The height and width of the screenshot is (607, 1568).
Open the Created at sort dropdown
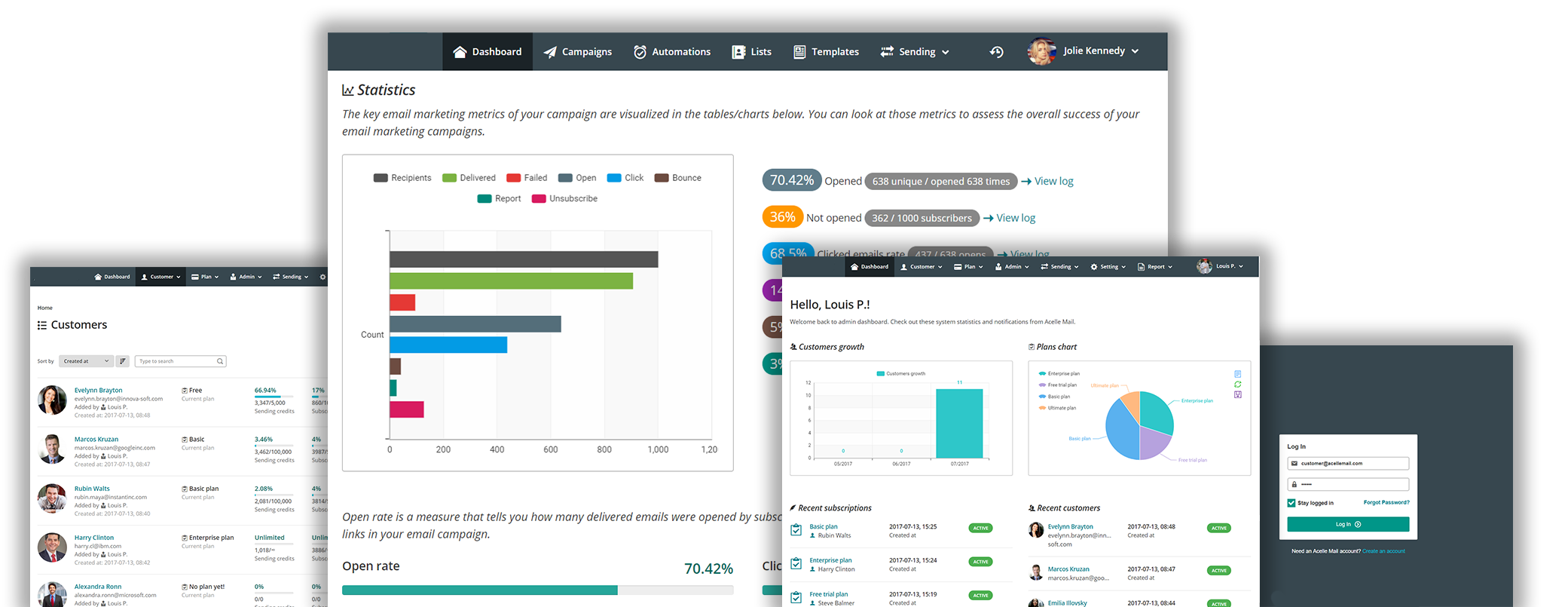click(86, 361)
